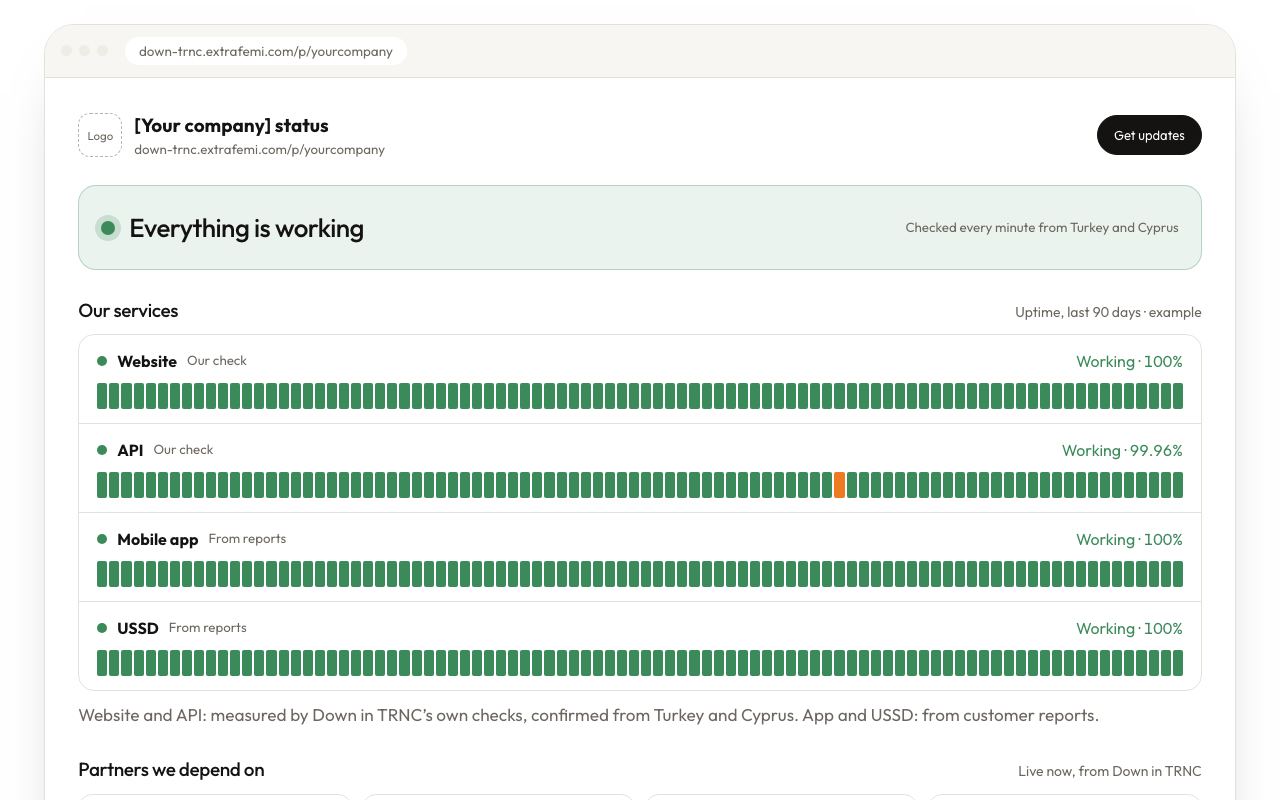Click the Get updates button
Viewport: 1280px width, 800px height.
click(x=1149, y=135)
